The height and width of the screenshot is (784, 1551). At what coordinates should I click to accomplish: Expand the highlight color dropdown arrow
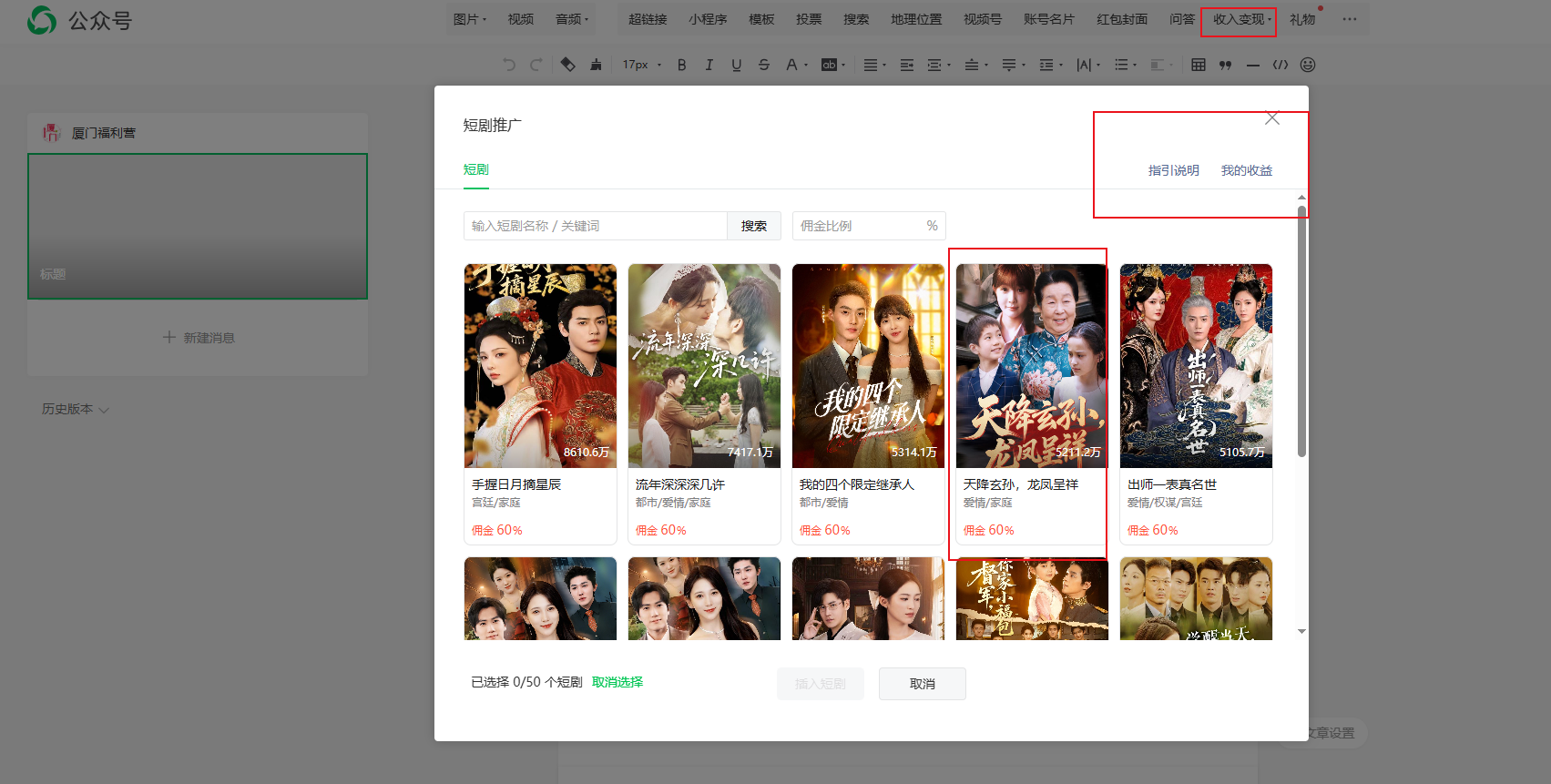click(843, 66)
